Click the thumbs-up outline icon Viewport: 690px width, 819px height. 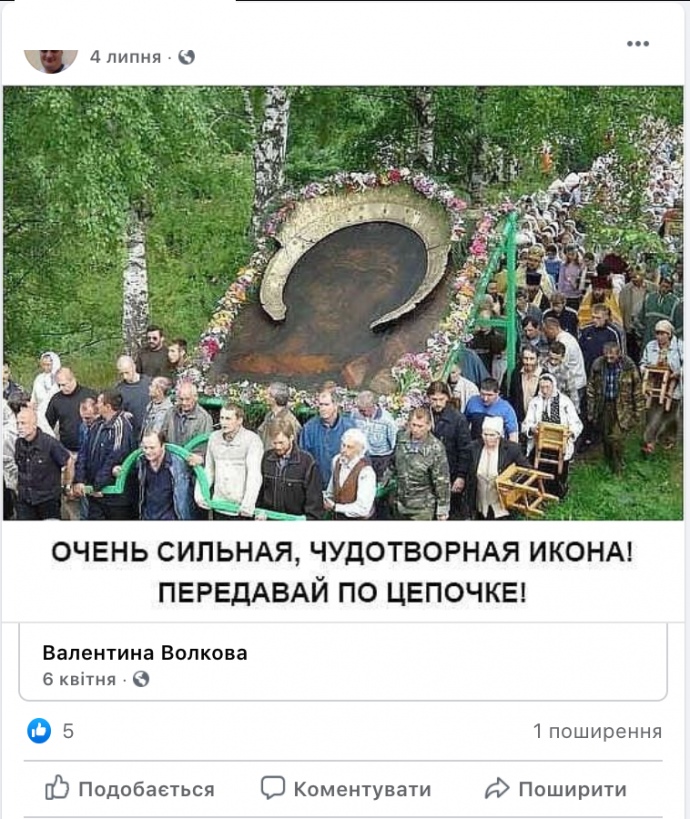(x=56, y=787)
